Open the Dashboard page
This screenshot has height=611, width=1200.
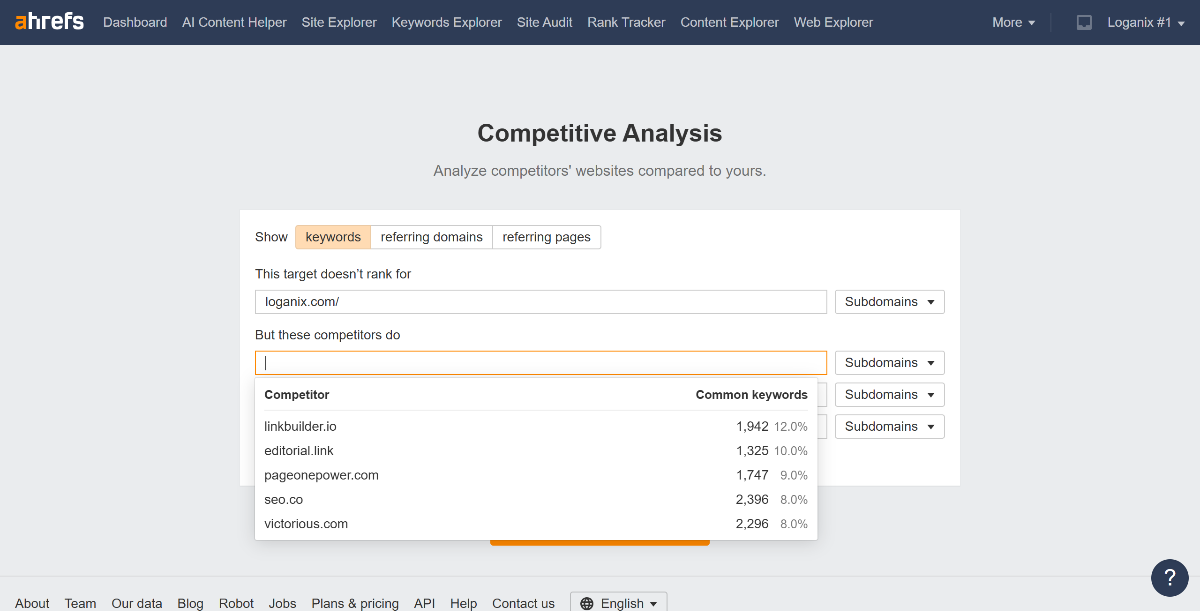[135, 22]
